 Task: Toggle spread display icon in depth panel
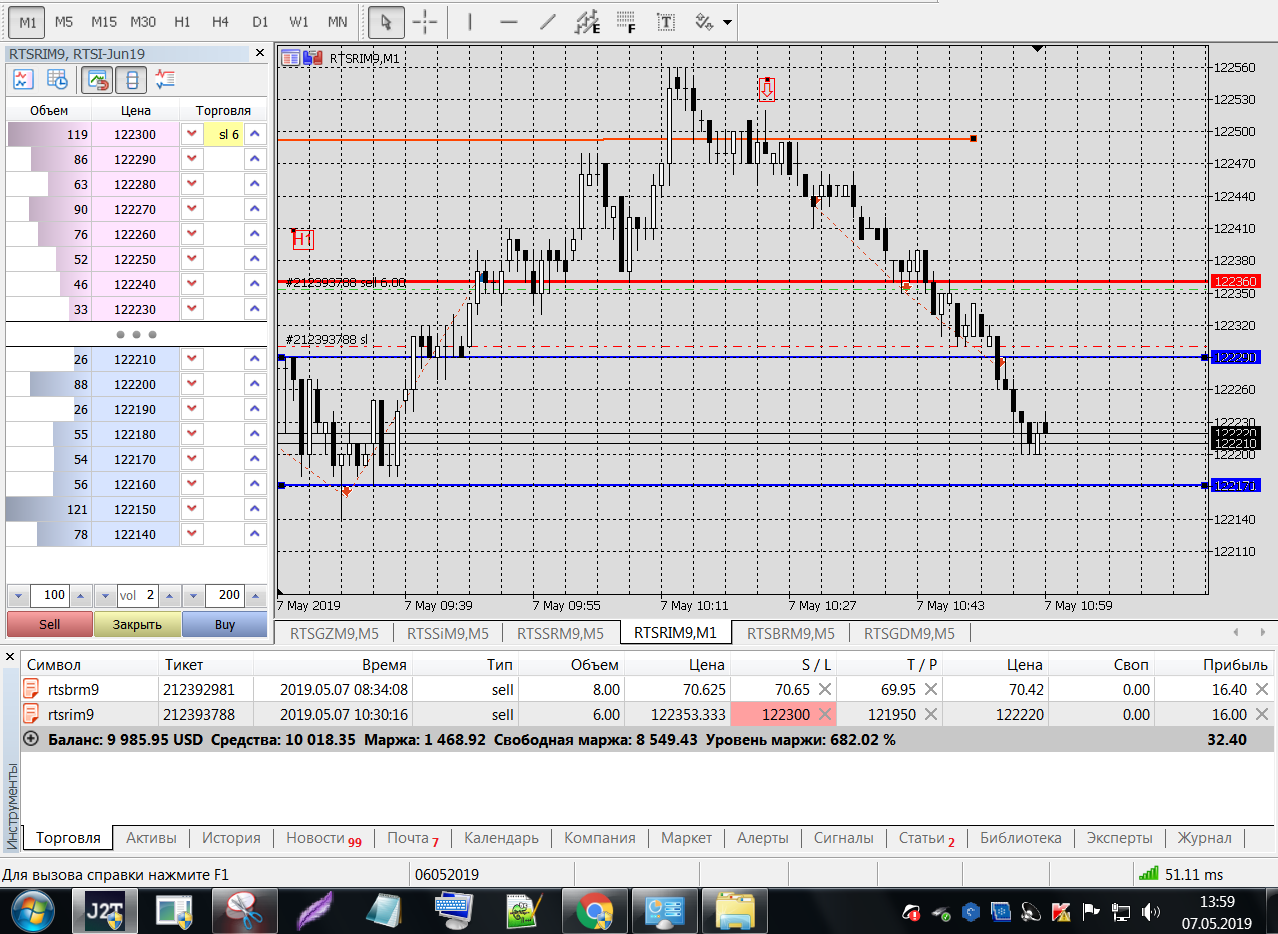[x=131, y=79]
